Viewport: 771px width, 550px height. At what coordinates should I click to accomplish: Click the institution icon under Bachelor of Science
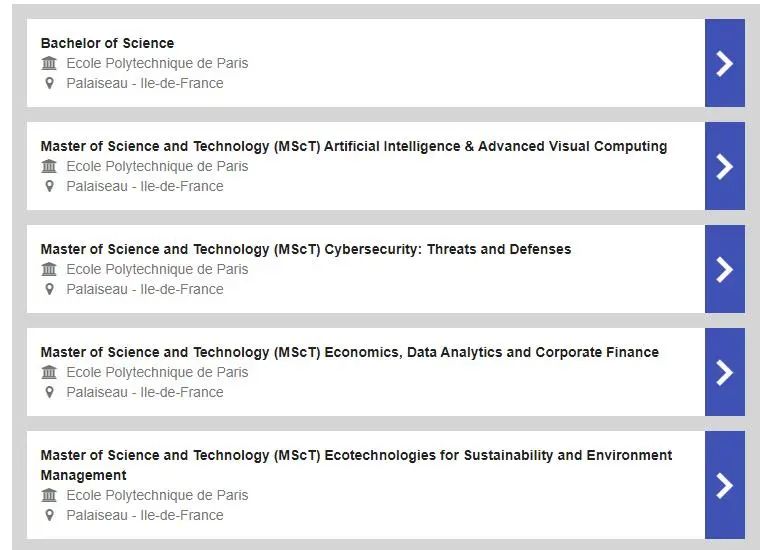tap(49, 63)
